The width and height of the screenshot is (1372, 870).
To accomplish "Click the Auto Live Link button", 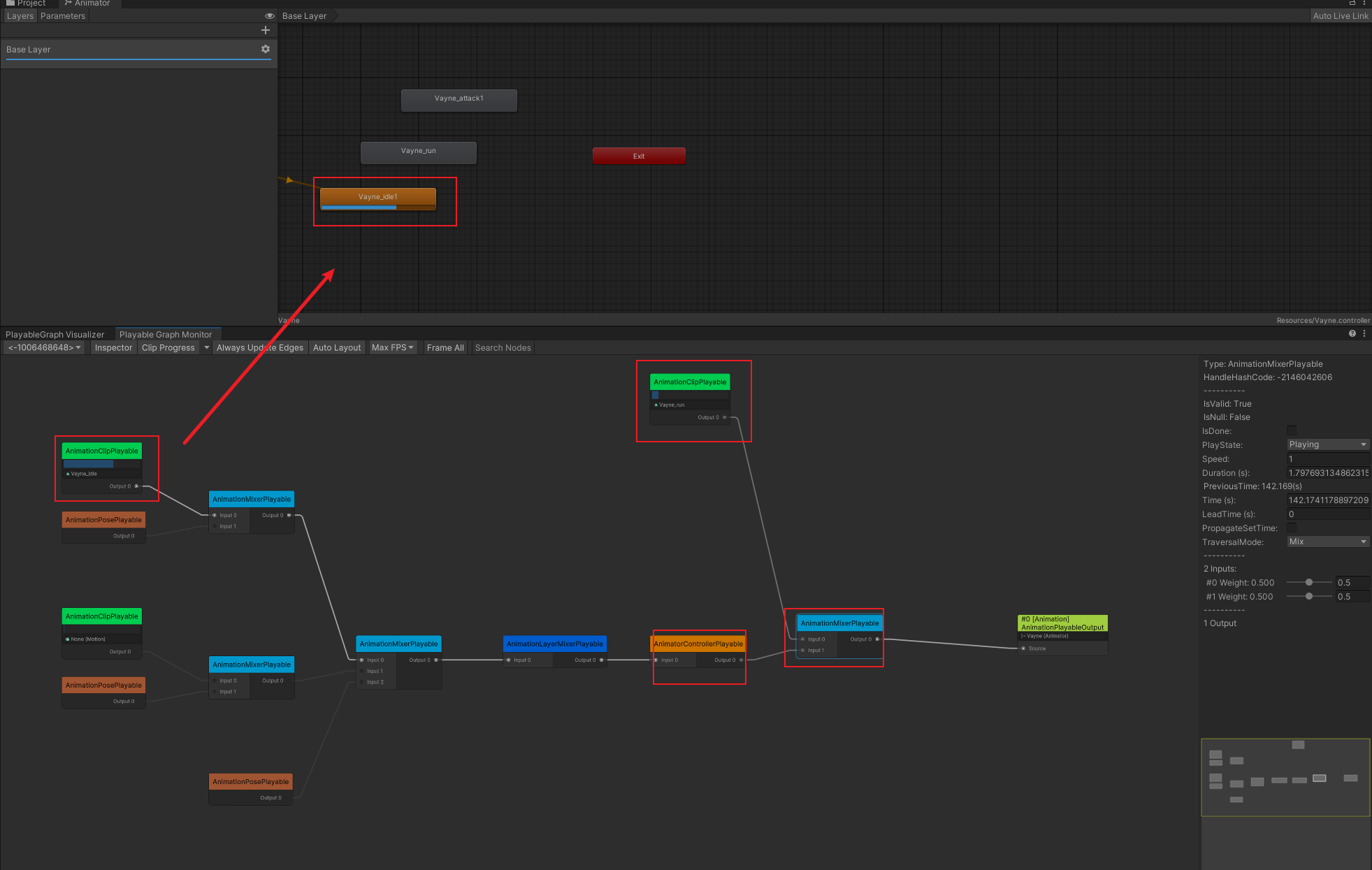I will 1340,16.
